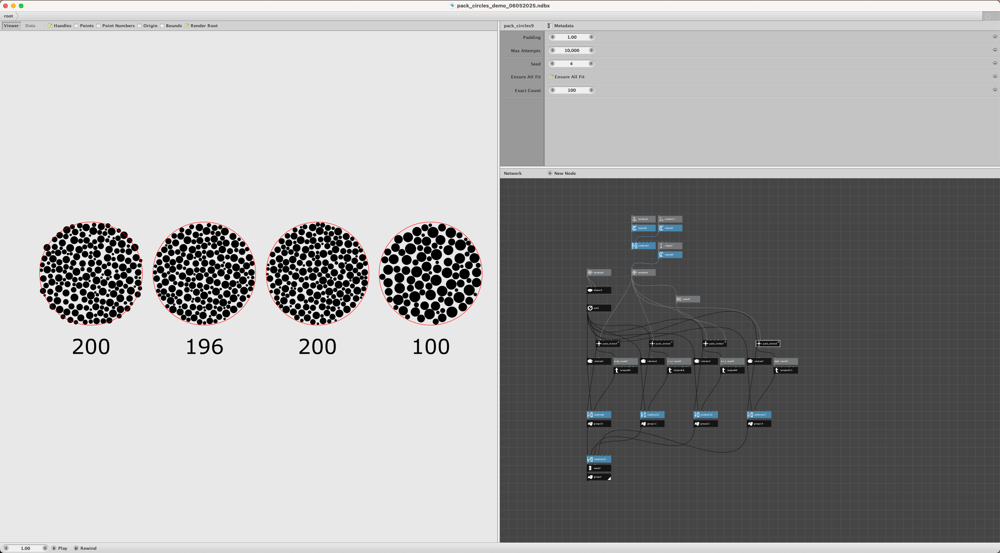
Task: Select the selected rightmost pack_circles node
Action: point(768,343)
